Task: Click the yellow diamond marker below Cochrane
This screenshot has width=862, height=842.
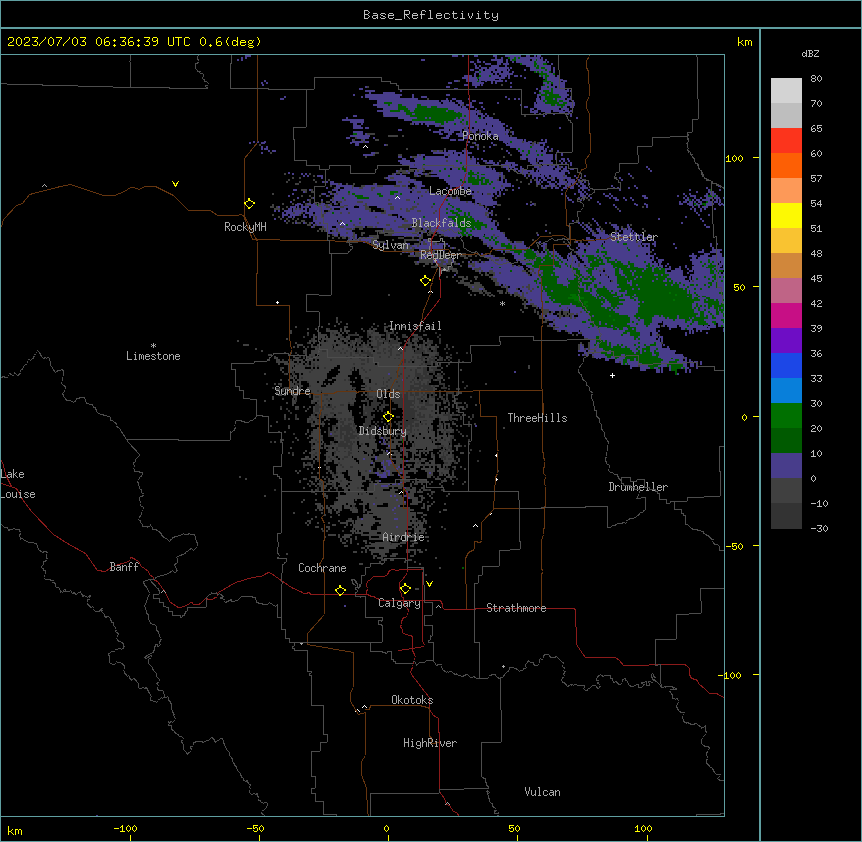Action: (x=340, y=590)
